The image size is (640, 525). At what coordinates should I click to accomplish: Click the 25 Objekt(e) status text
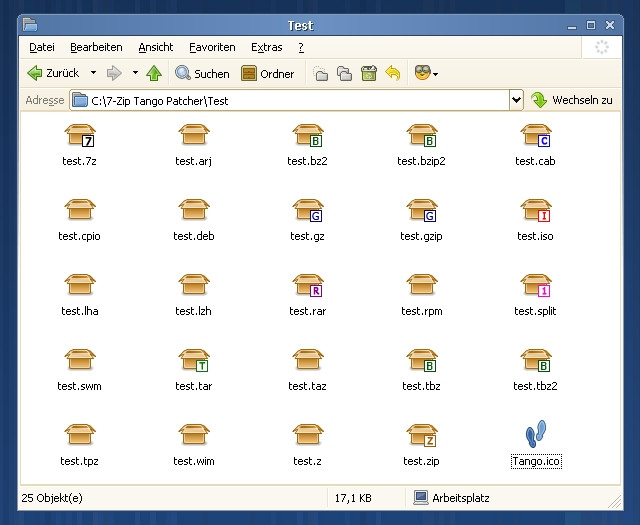(52, 498)
